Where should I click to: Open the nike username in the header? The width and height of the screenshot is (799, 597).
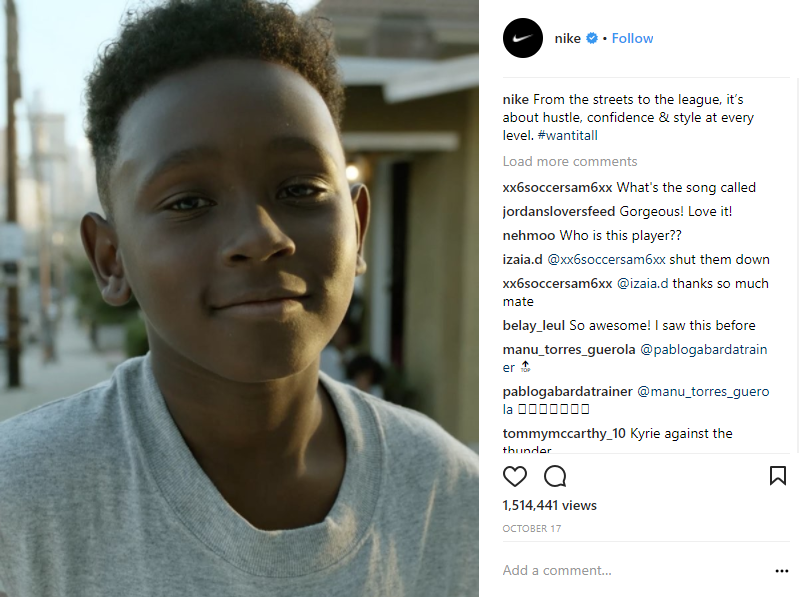pos(567,38)
